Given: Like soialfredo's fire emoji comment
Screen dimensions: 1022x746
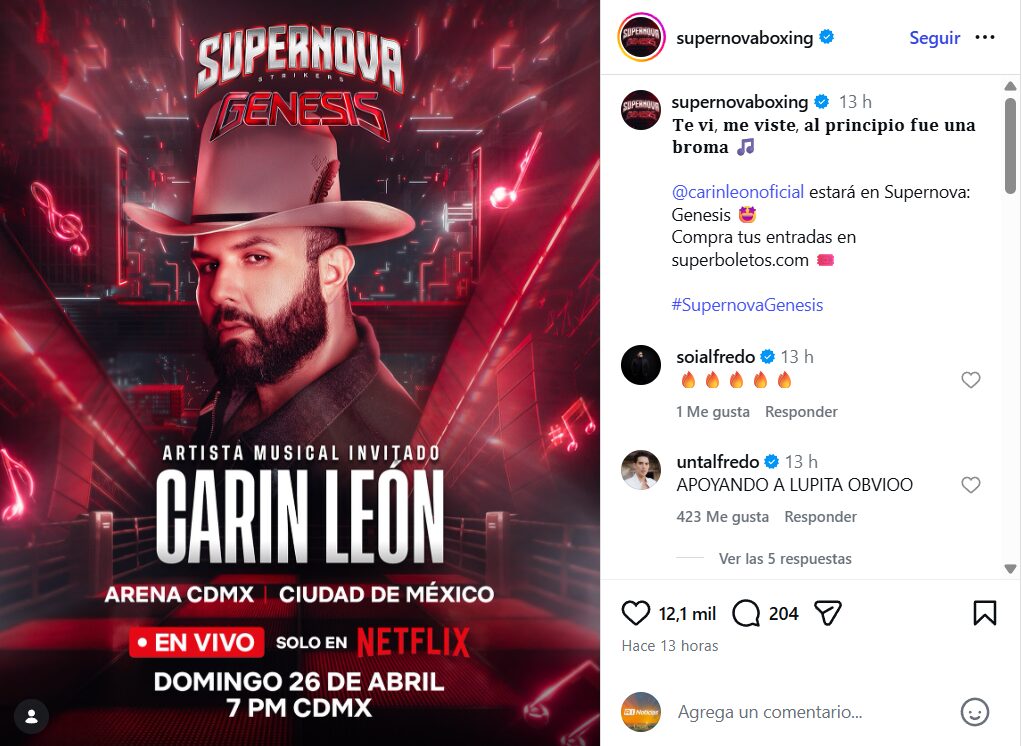Looking at the screenshot, I should point(971,380).
